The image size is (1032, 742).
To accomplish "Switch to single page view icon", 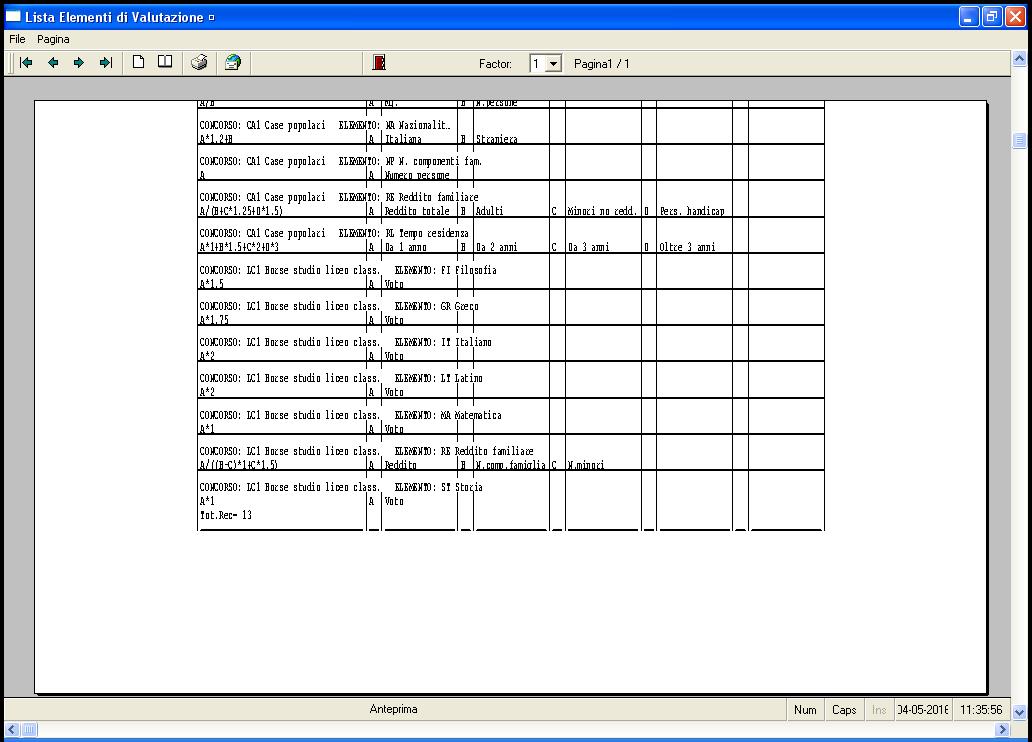I will click(138, 63).
